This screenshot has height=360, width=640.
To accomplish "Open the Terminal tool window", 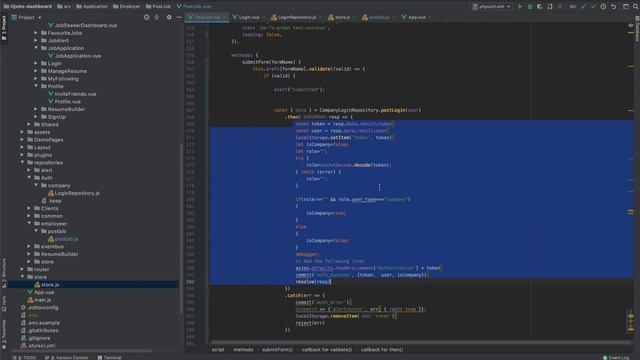I will (109, 358).
